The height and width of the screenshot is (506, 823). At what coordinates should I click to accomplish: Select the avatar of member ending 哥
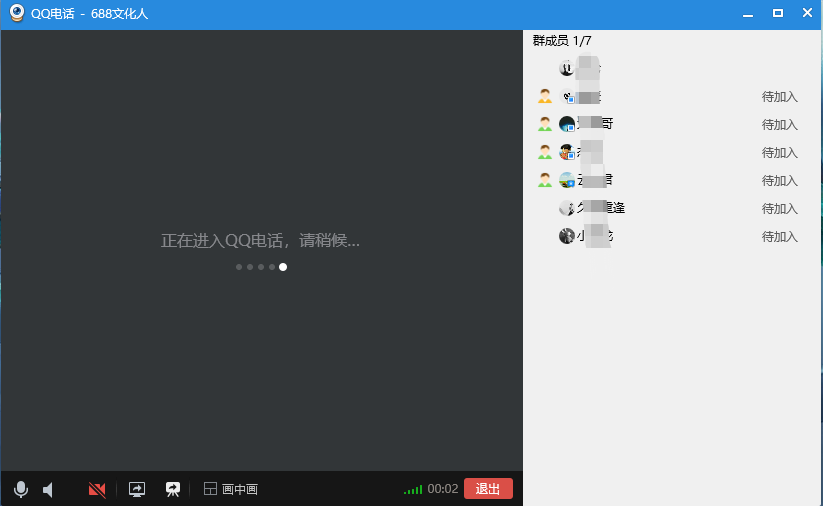point(567,124)
